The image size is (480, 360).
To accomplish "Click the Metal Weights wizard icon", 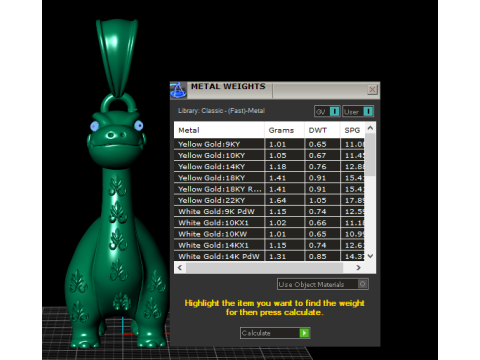I will tap(178, 90).
